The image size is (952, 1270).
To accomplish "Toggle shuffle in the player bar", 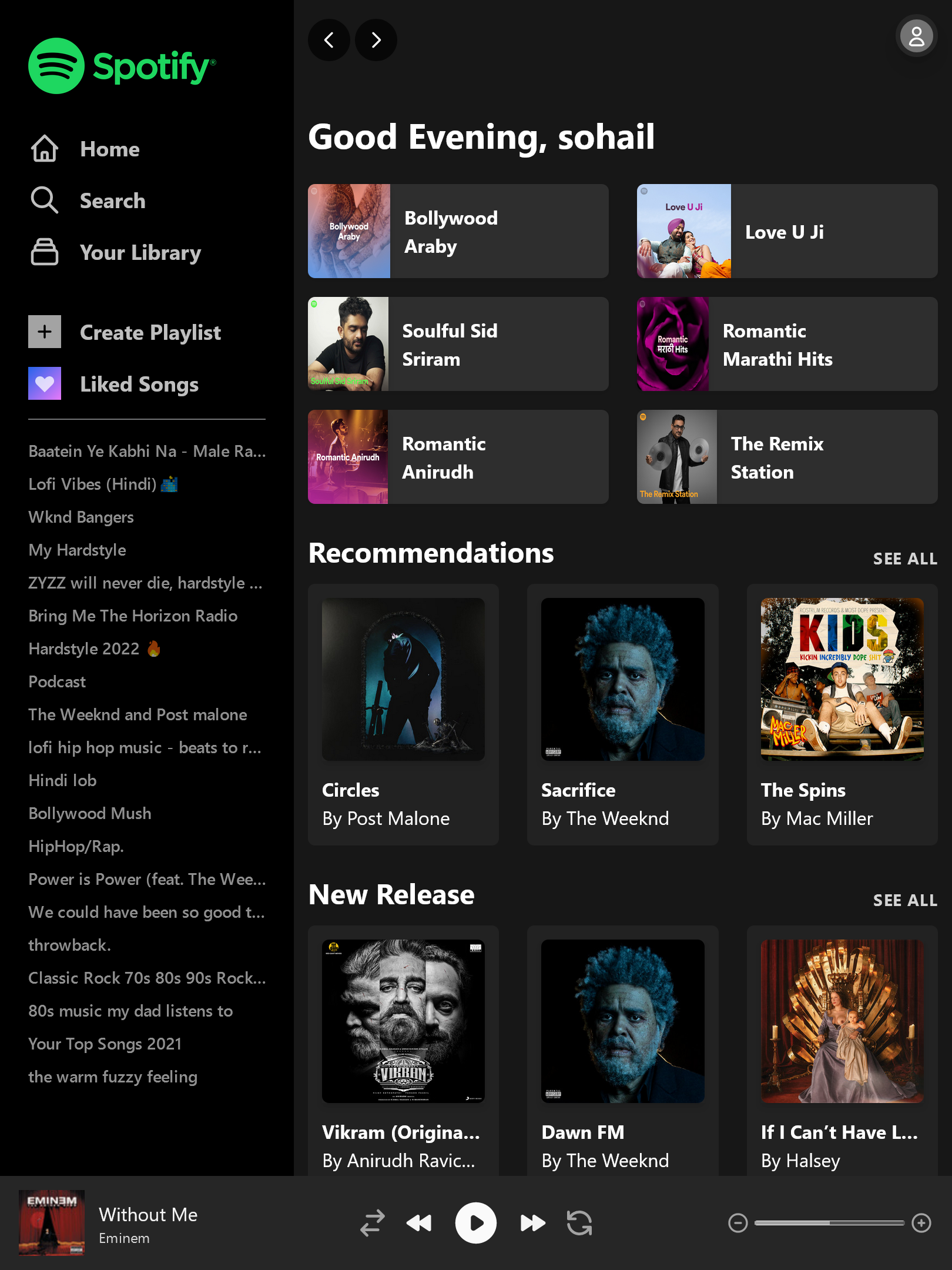I will point(373,1223).
